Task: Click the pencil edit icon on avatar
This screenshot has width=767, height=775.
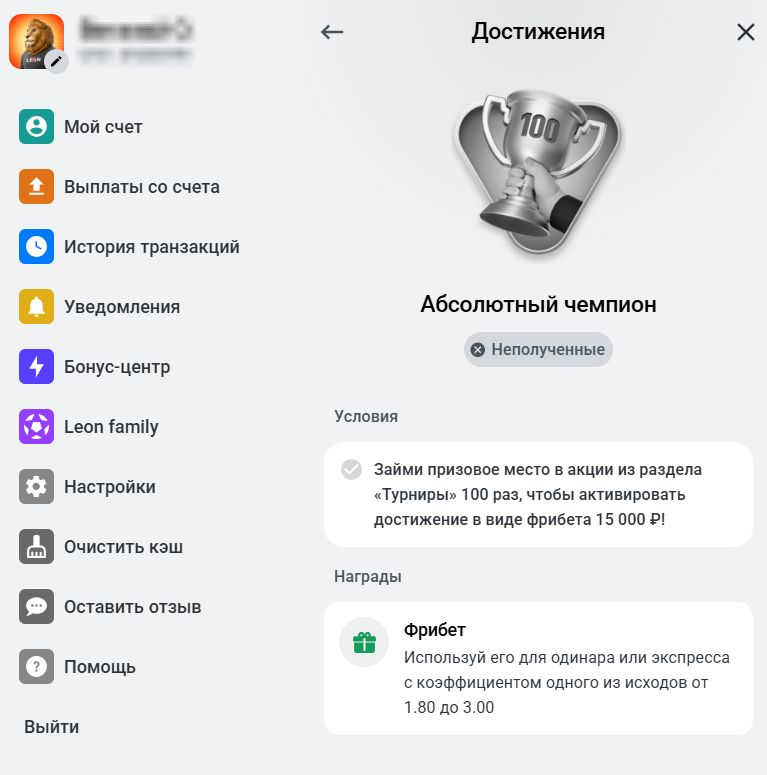Action: pos(56,61)
